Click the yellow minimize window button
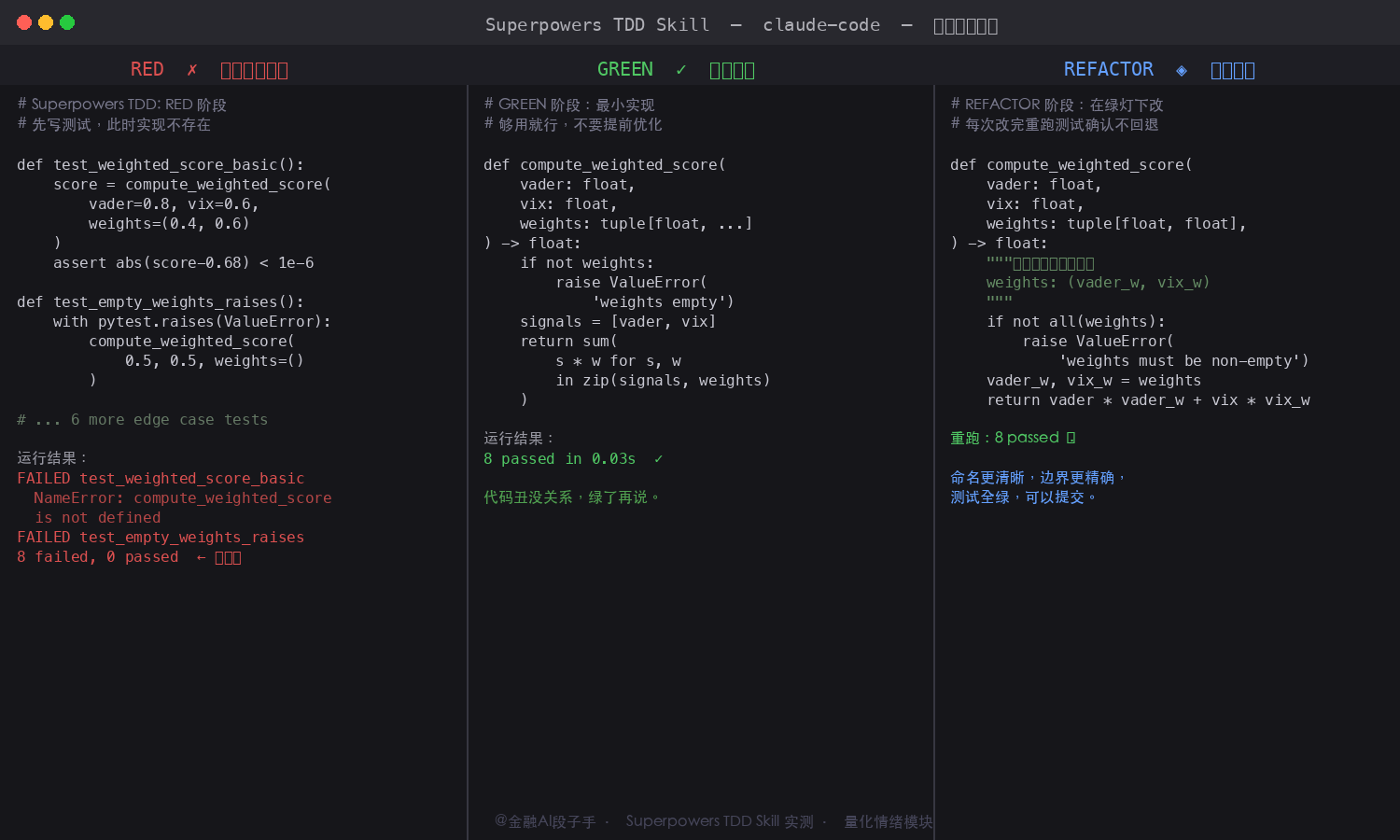 [46, 22]
